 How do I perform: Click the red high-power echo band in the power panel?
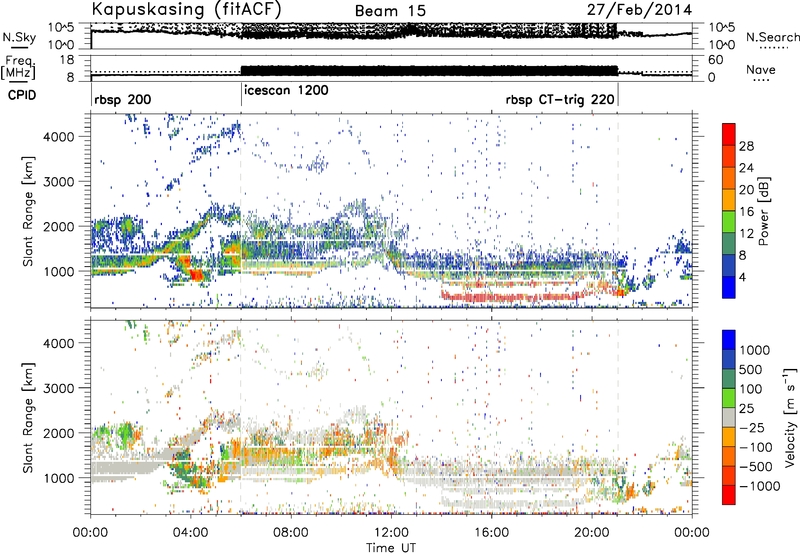tap(515, 296)
